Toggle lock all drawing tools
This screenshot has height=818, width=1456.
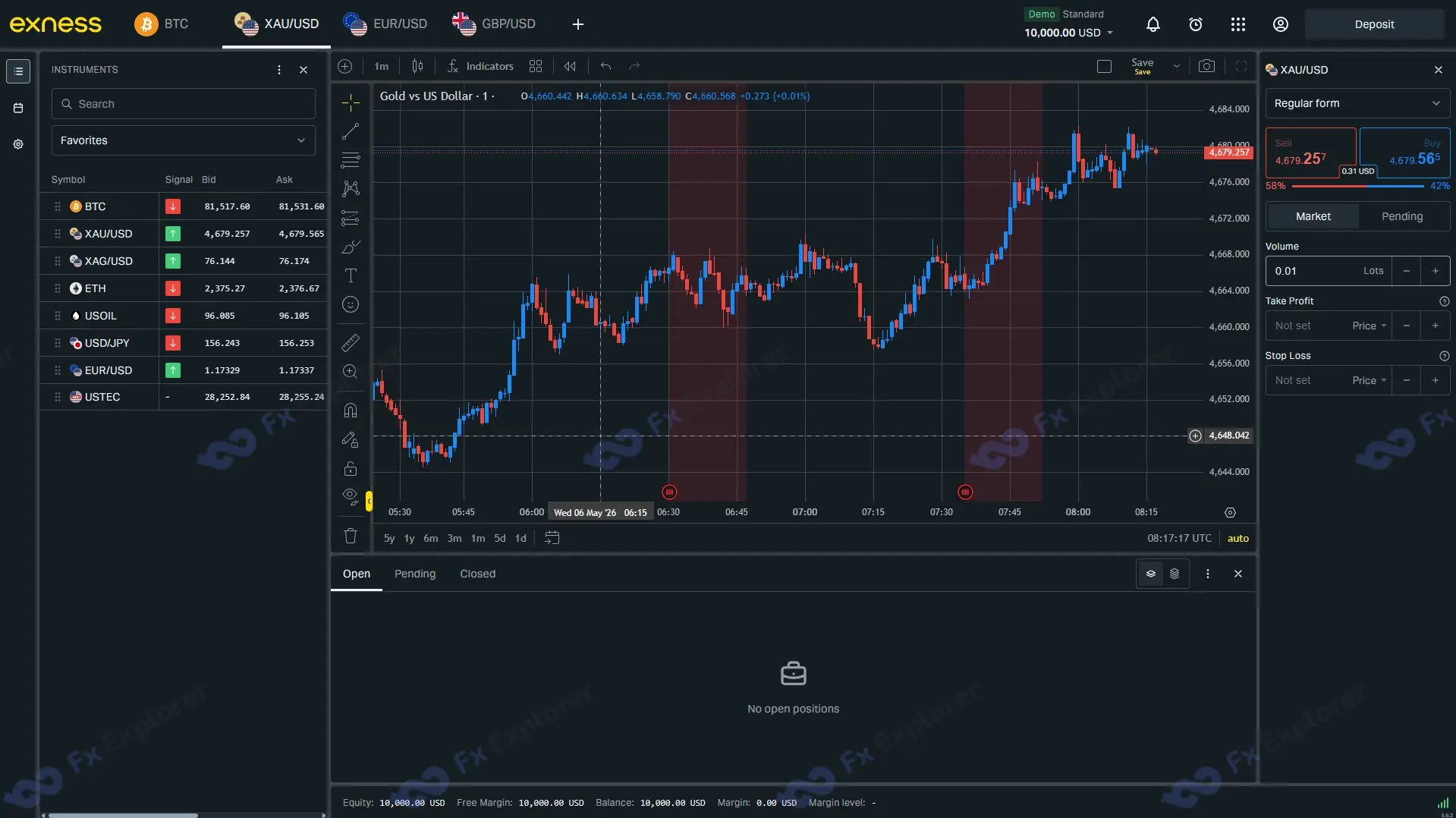351,468
